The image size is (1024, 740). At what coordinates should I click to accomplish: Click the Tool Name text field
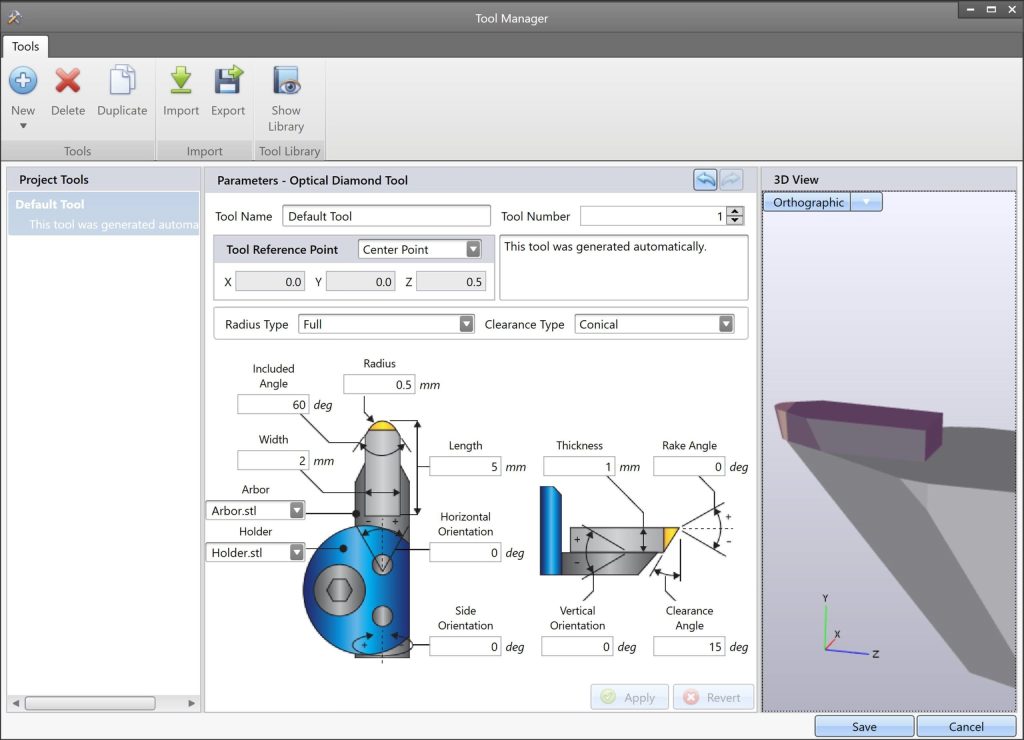386,216
